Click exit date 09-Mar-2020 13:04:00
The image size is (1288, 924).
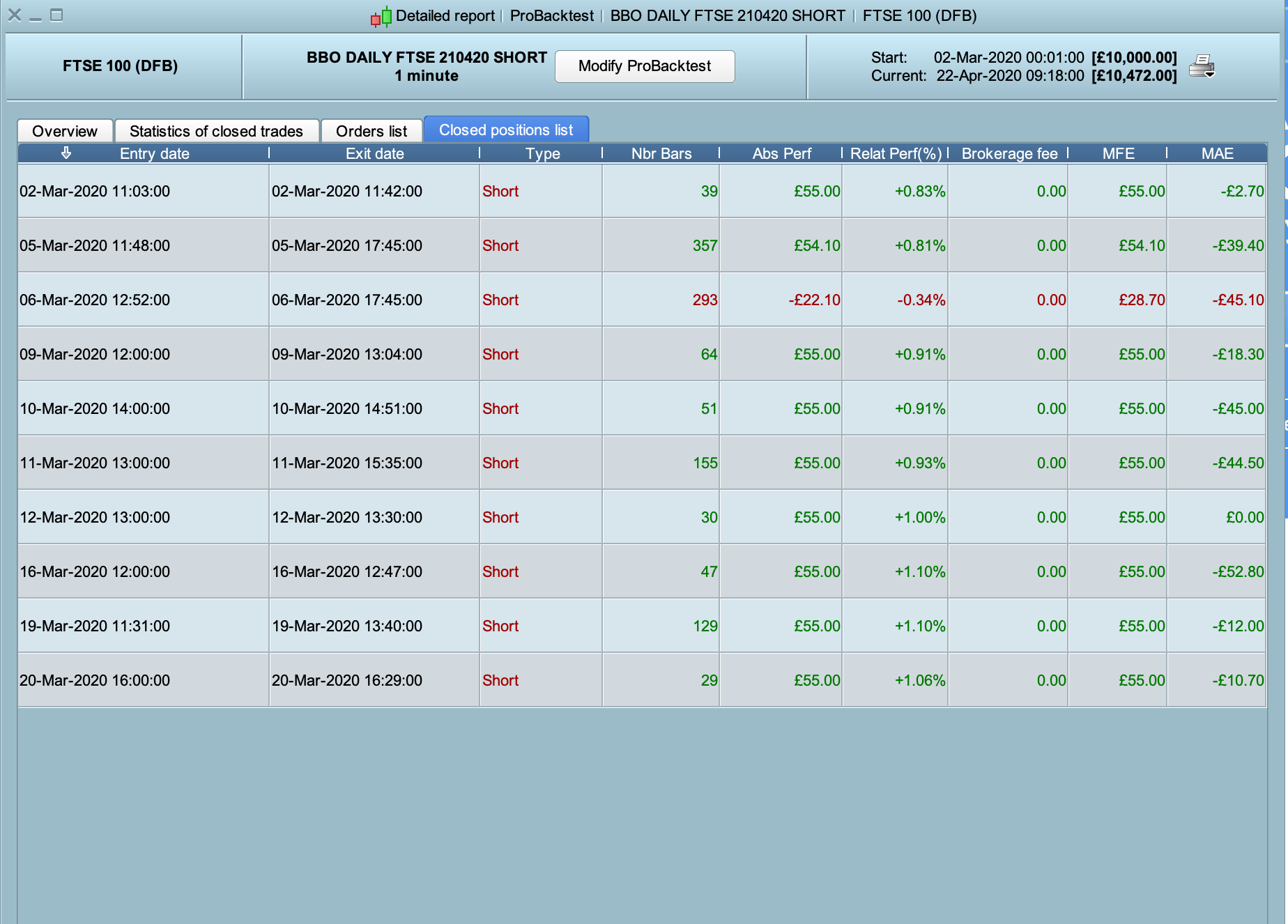tap(347, 354)
